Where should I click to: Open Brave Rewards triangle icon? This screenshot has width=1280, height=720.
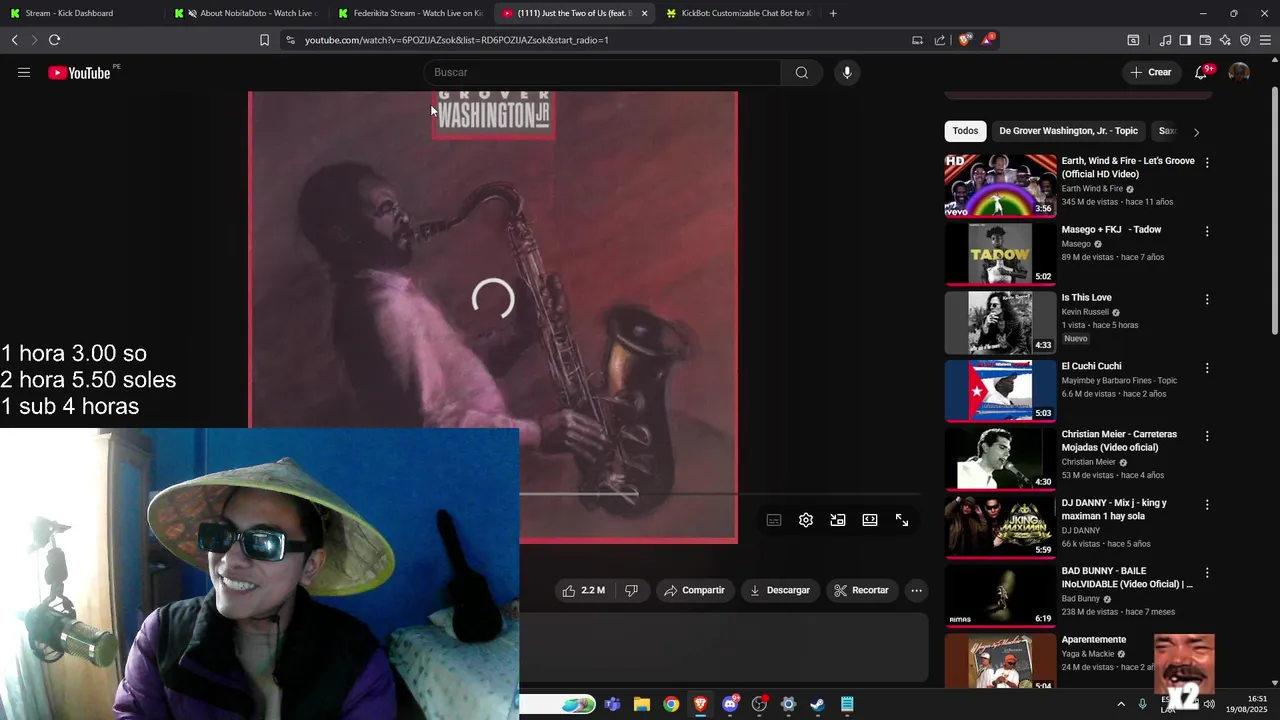coord(988,40)
